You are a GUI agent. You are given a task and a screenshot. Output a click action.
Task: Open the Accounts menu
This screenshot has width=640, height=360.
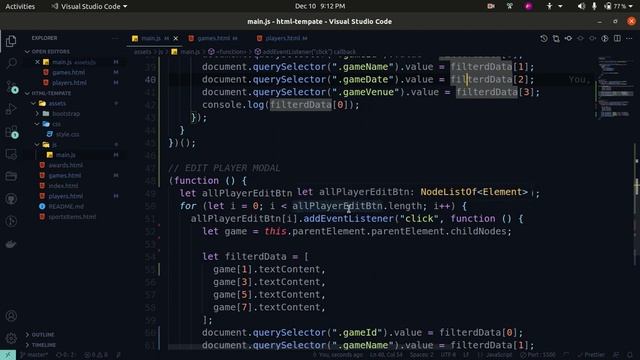11,316
